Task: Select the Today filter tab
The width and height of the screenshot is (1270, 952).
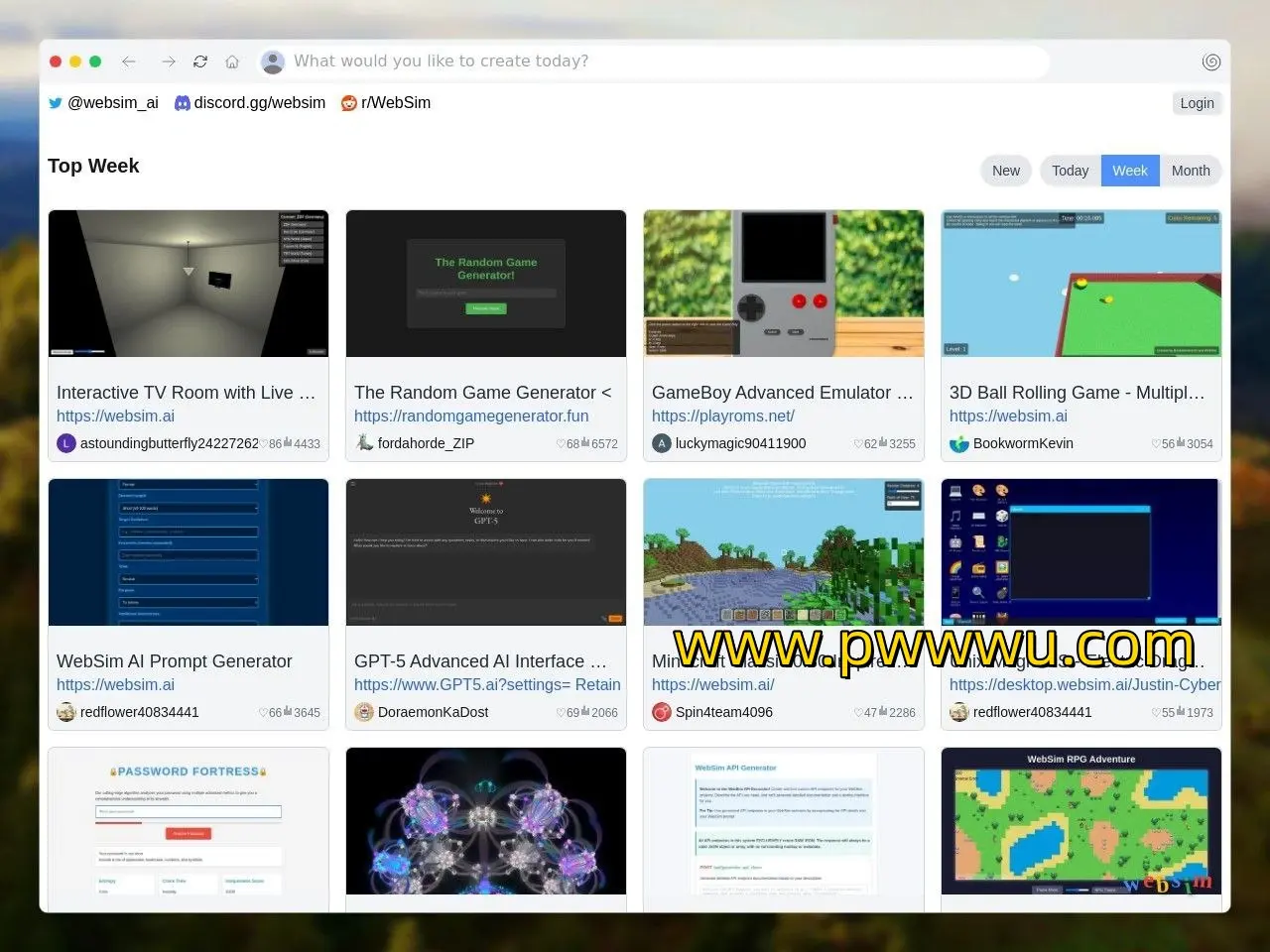Action: (x=1070, y=171)
